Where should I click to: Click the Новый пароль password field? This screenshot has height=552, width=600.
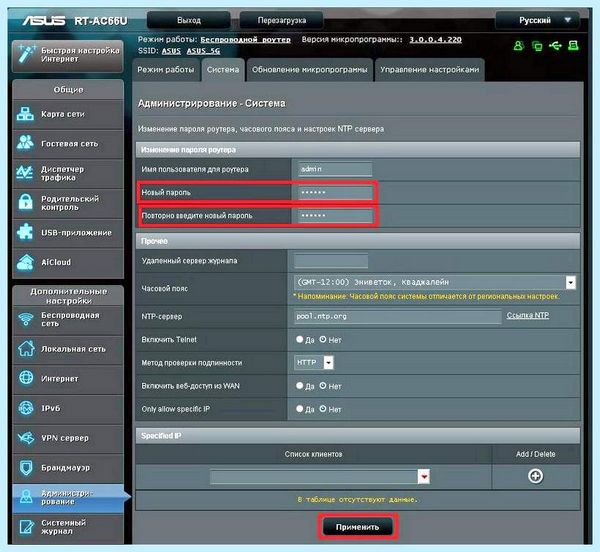335,192
